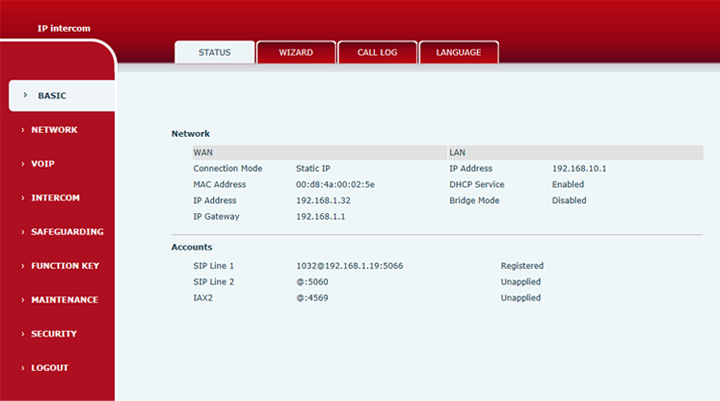Image resolution: width=720 pixels, height=401 pixels.
Task: Select the LANGUAGE tab
Action: [458, 52]
